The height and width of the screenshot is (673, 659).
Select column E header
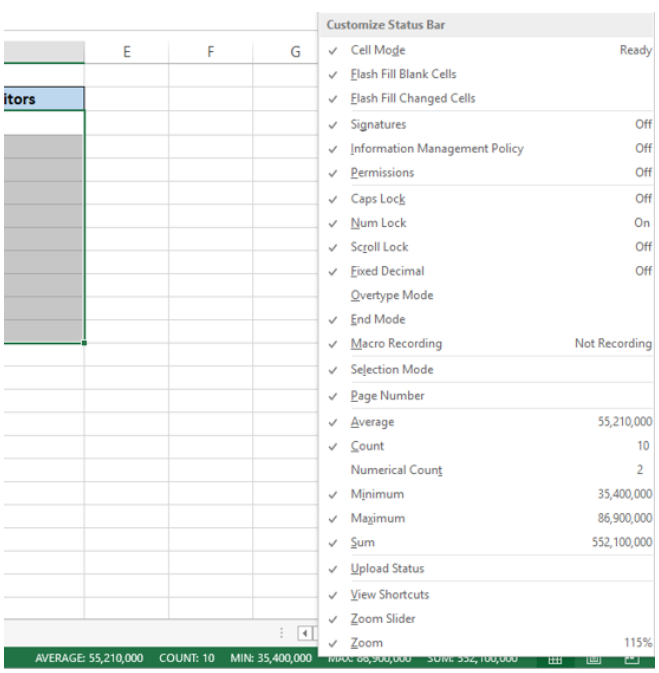tap(127, 52)
